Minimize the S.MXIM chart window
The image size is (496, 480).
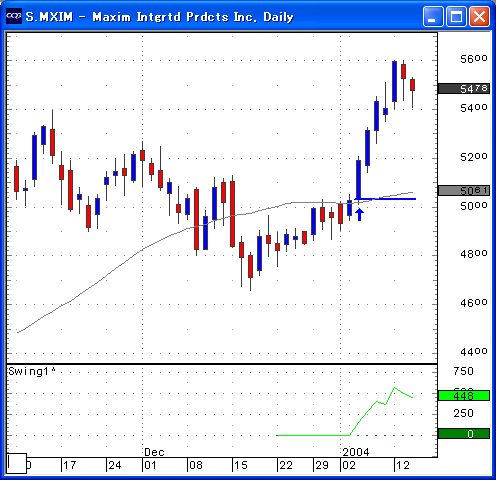click(433, 16)
